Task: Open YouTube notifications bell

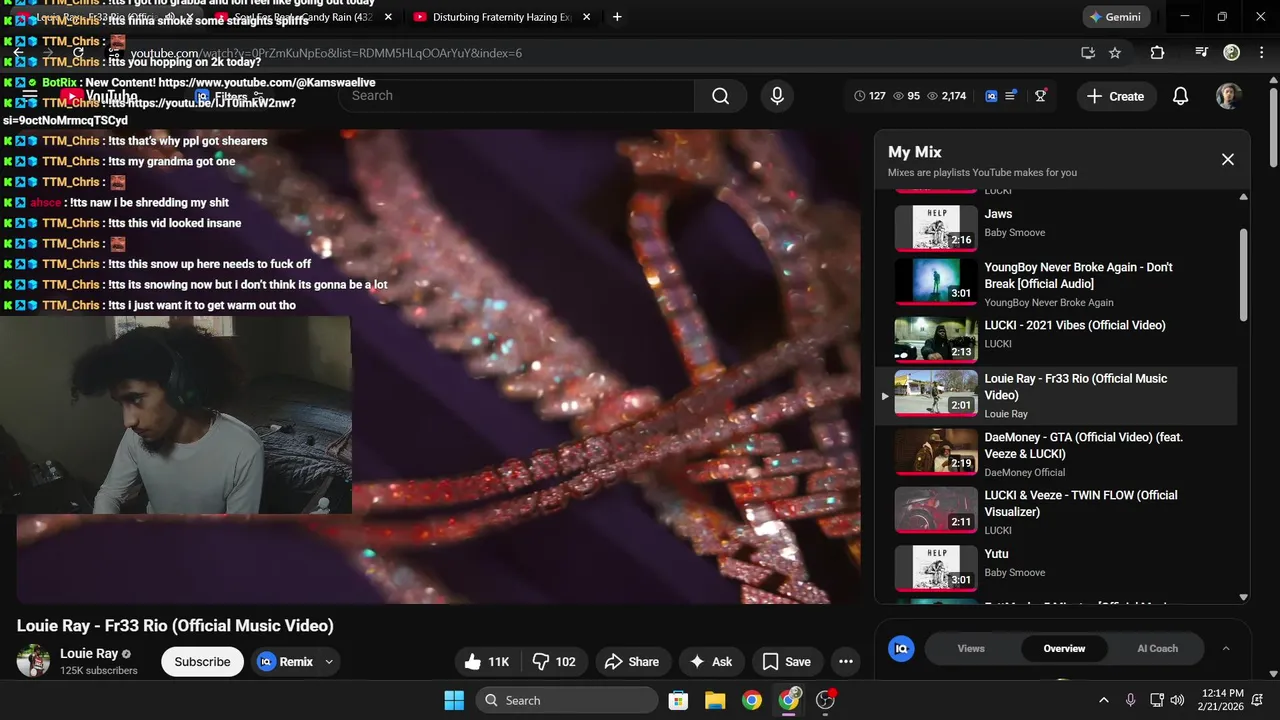Action: coord(1180,96)
